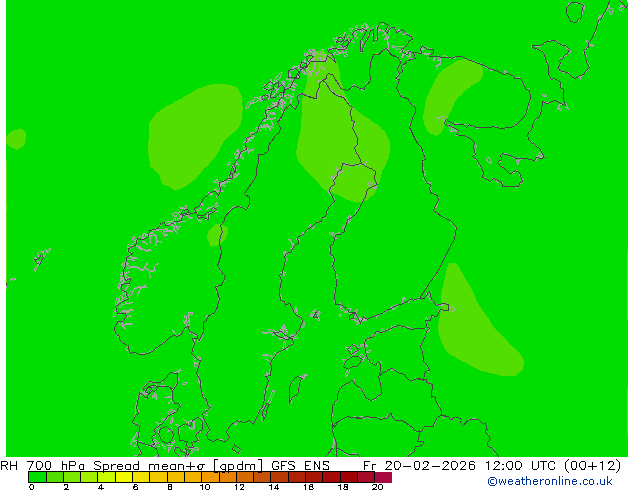The height and width of the screenshot is (490, 634).
Task: Select the date 'Fr 20-02-2026'
Action: pyautogui.click(x=419, y=465)
